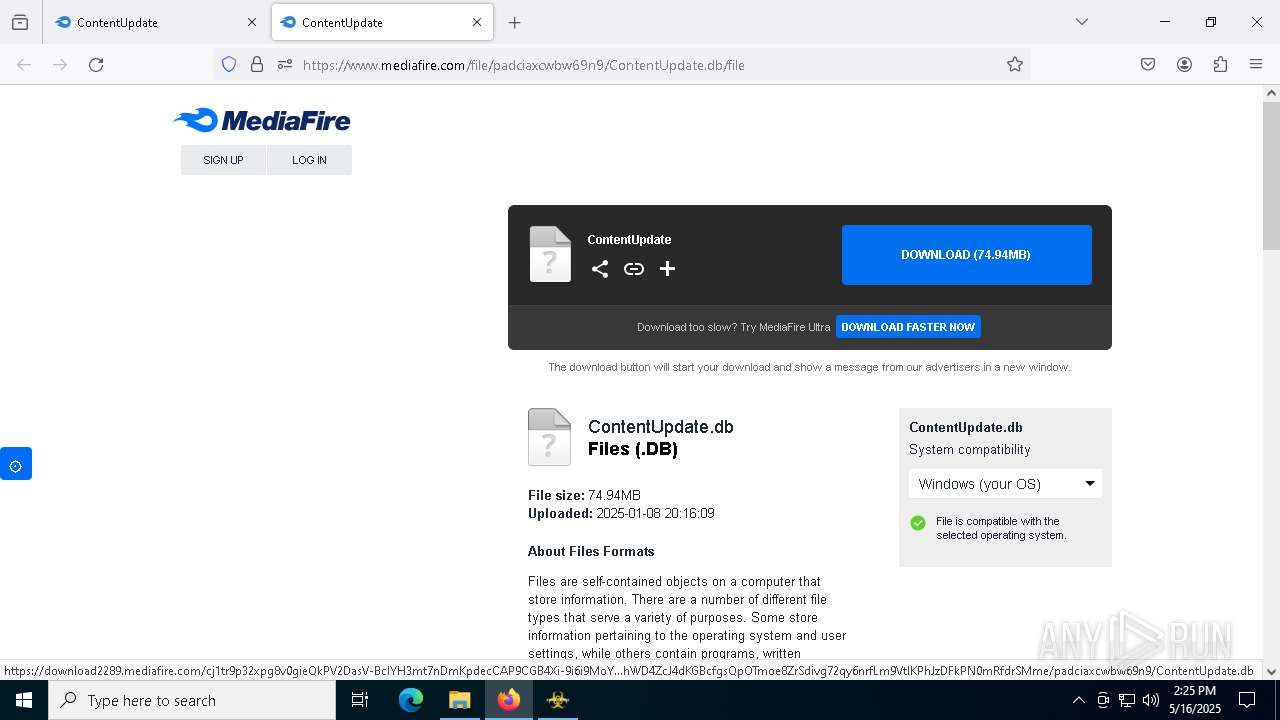
Task: Open Firefox View icon at tab strip
Action: pos(20,22)
